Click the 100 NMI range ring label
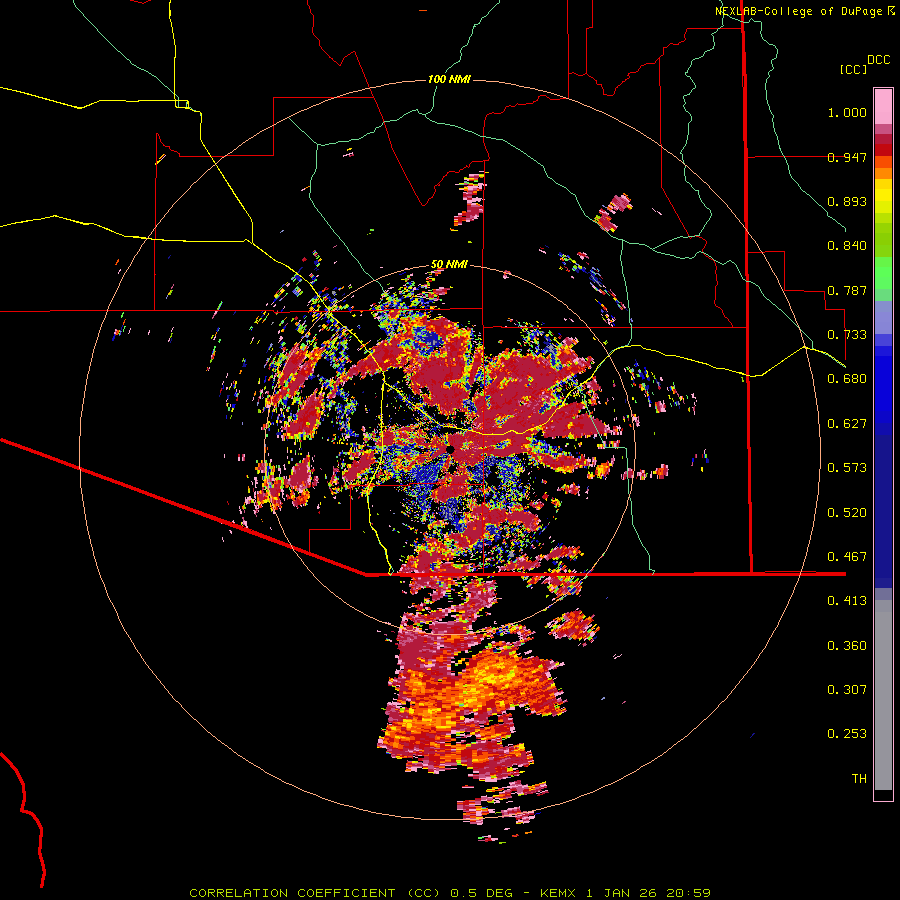Image resolution: width=900 pixels, height=900 pixels. [449, 79]
